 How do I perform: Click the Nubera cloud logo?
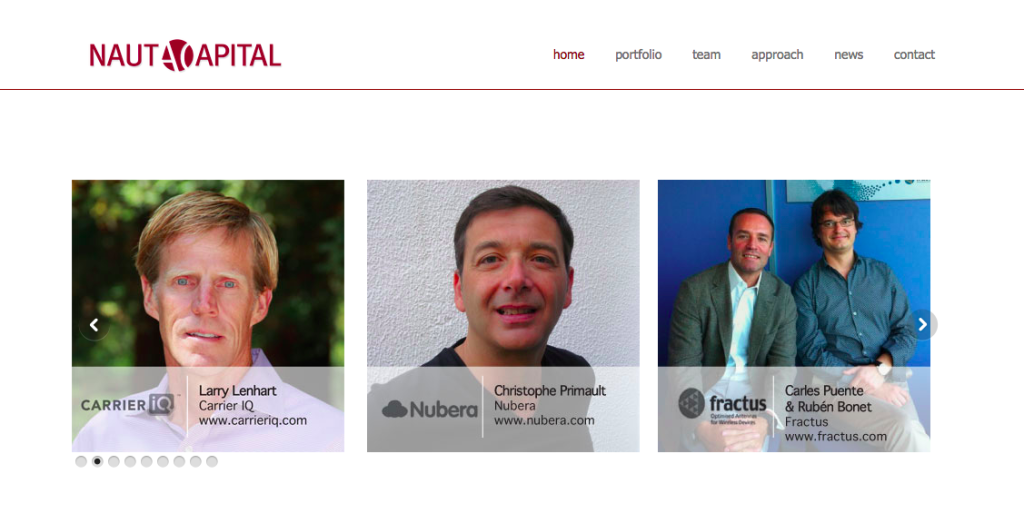[x=430, y=409]
